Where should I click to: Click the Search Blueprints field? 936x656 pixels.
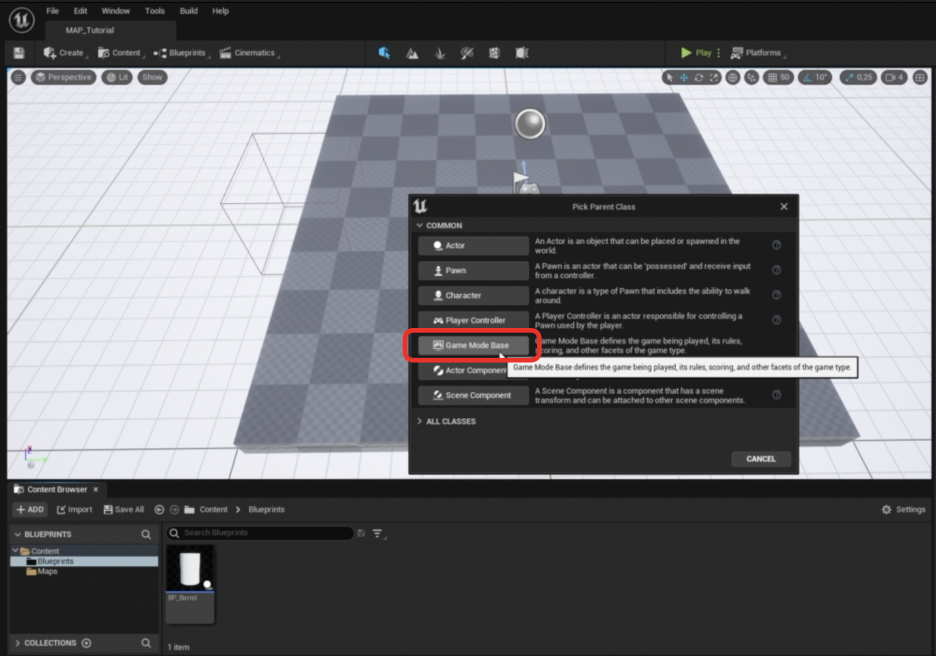[x=260, y=533]
